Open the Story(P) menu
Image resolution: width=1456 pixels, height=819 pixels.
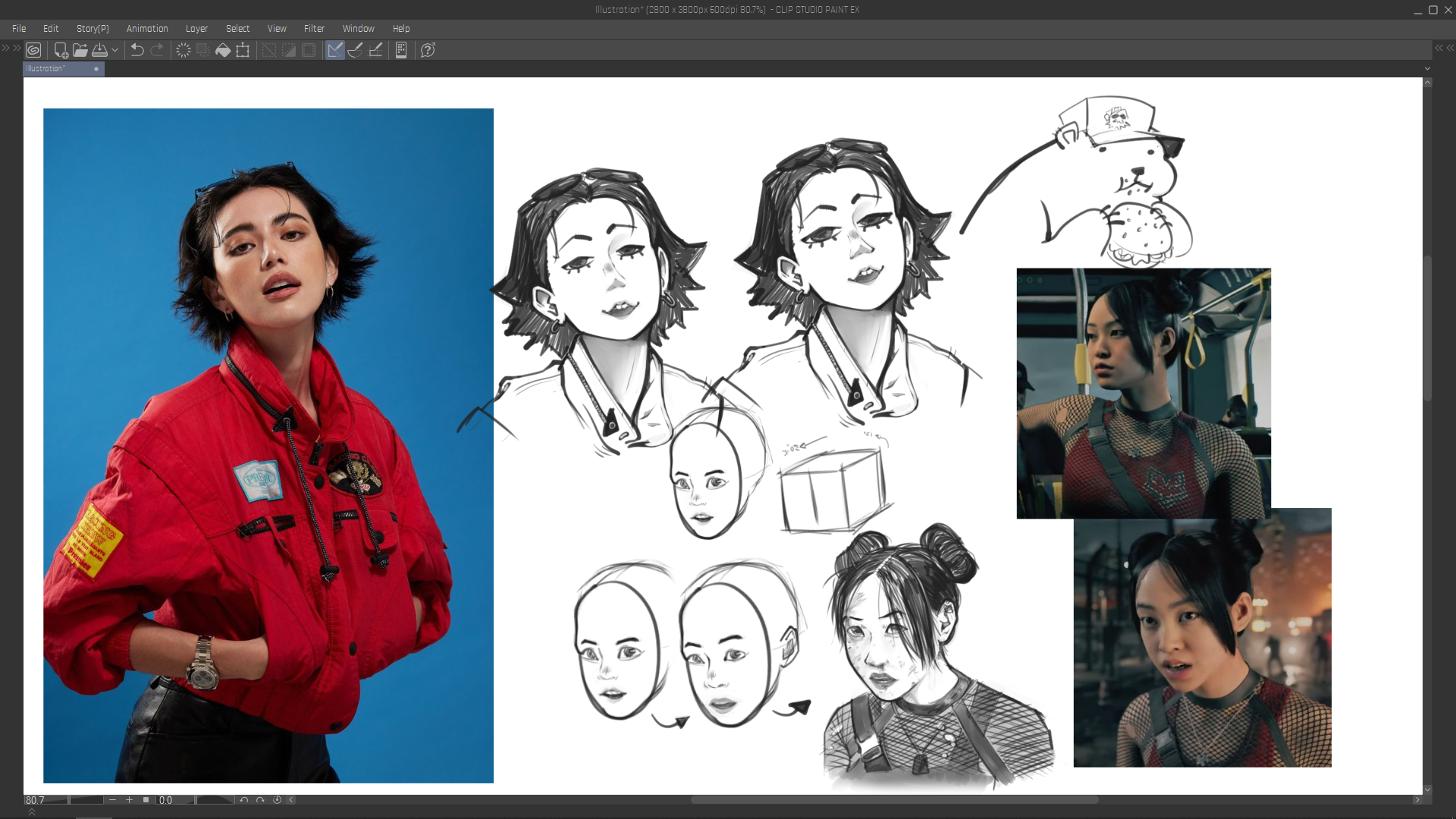[93, 29]
